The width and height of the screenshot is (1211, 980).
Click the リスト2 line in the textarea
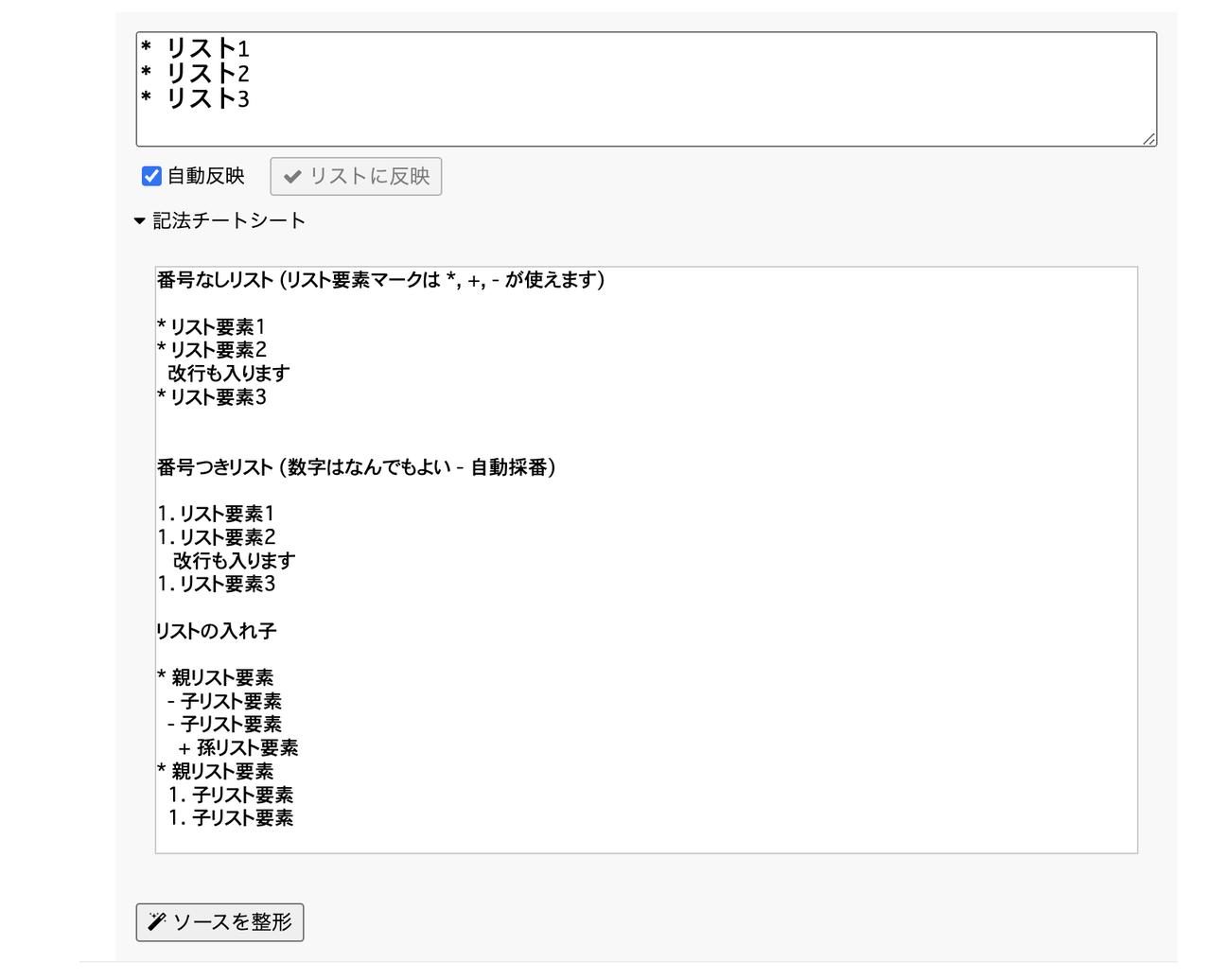(x=195, y=74)
